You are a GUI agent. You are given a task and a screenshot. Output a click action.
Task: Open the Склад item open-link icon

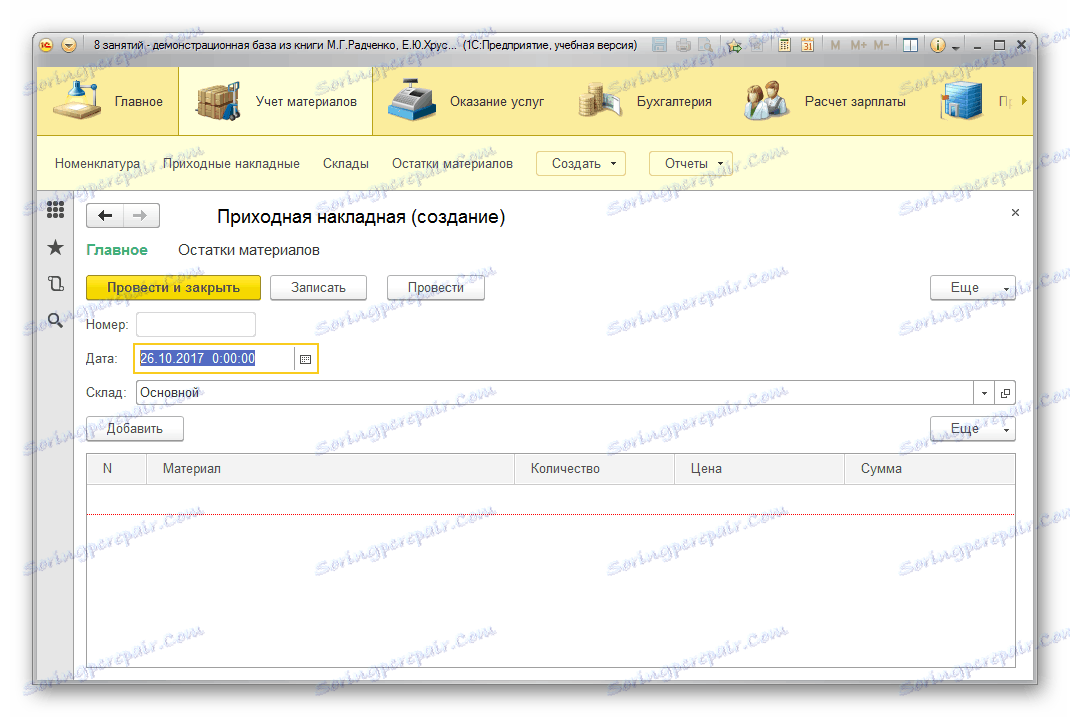pyautogui.click(x=1005, y=393)
